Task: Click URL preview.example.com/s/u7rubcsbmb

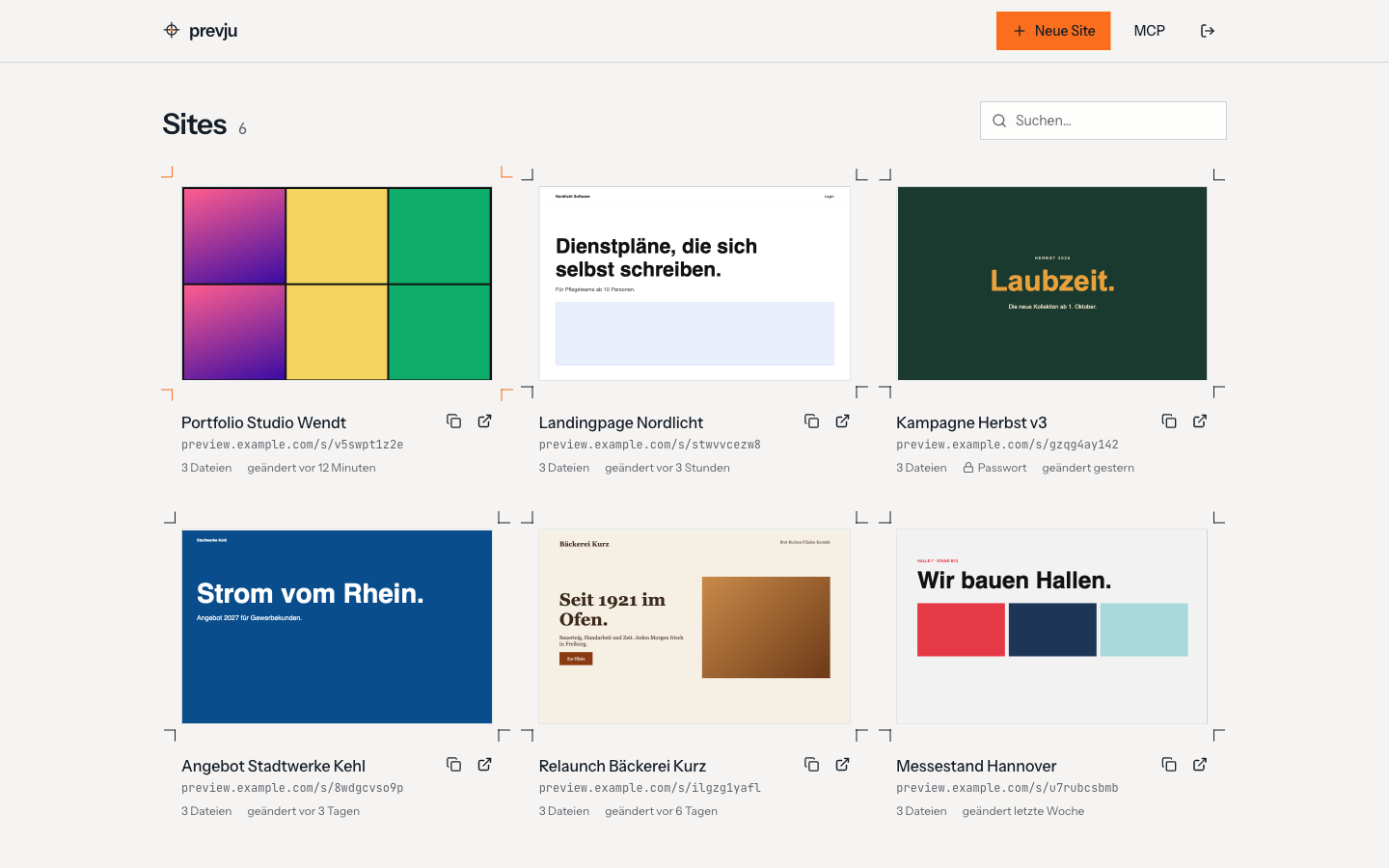Action: click(x=1007, y=788)
